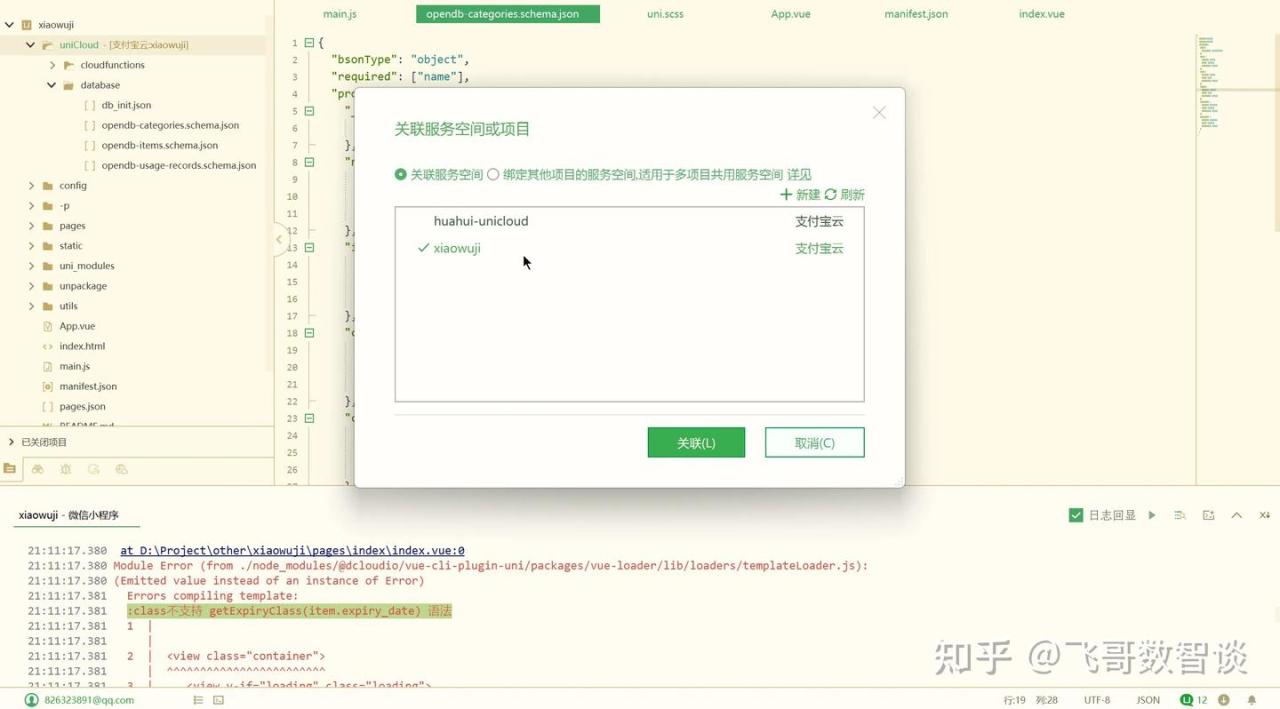Click the 取消(C) button

pos(814,443)
